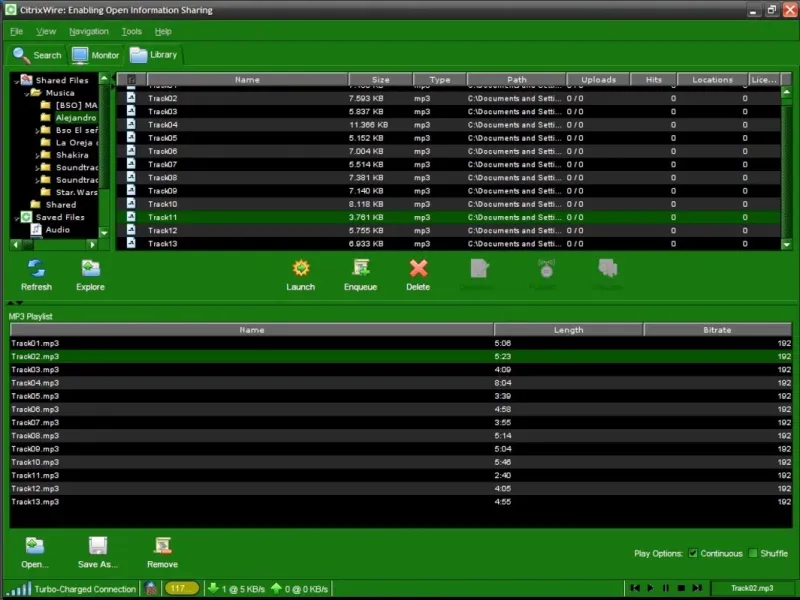Sort library by Name column header
This screenshot has height=600, width=800.
247,80
